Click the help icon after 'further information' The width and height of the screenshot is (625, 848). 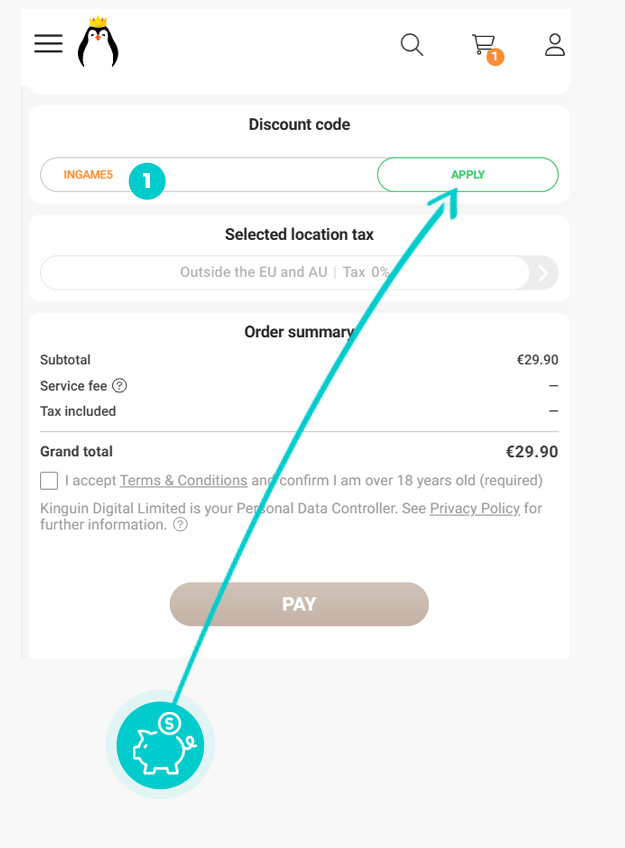coord(180,525)
